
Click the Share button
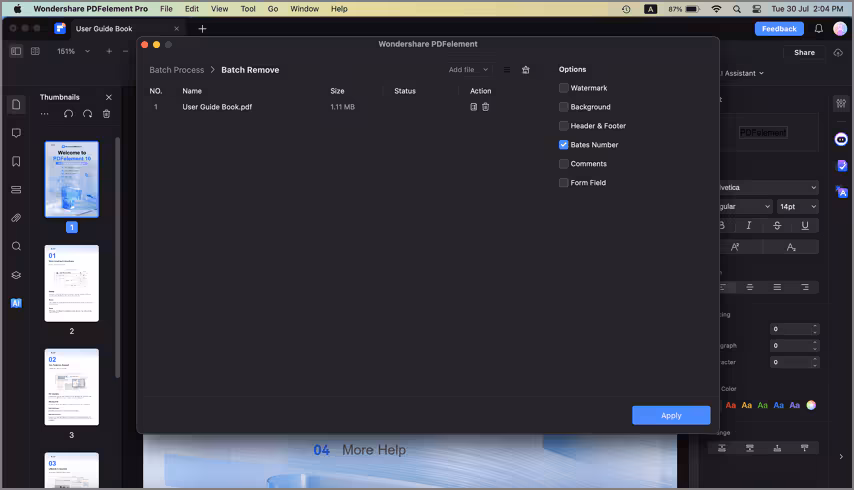point(804,52)
